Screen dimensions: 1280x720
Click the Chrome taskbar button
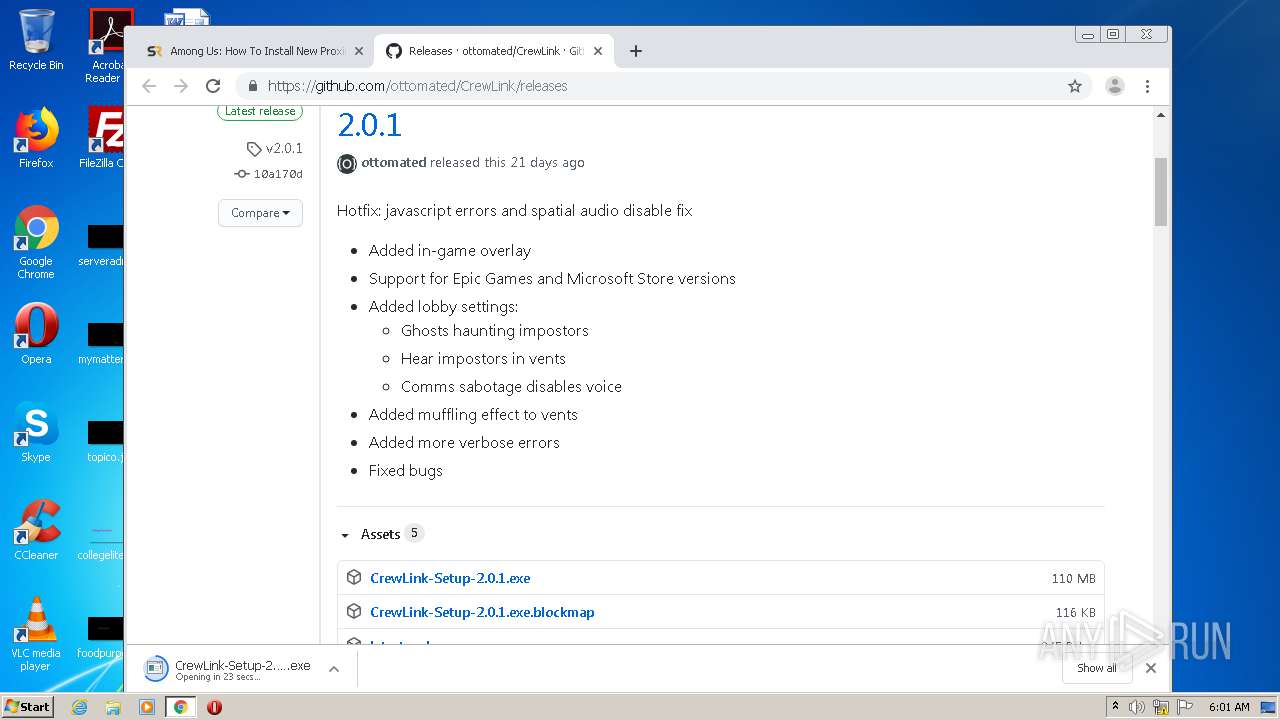coord(181,707)
